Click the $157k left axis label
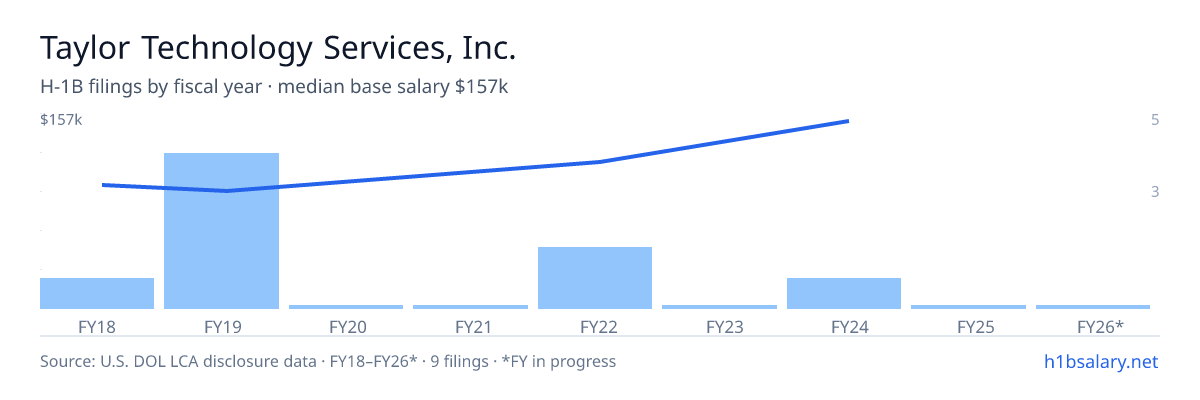The height and width of the screenshot is (400, 1200). [x=61, y=120]
